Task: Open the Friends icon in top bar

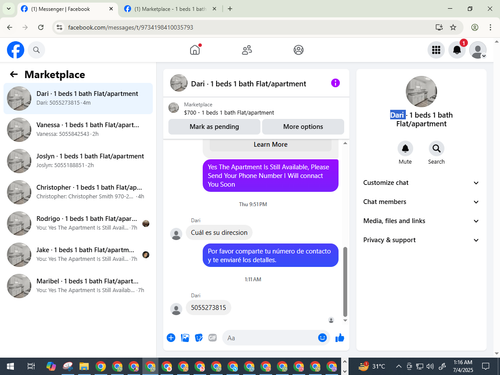Action: coord(247,50)
